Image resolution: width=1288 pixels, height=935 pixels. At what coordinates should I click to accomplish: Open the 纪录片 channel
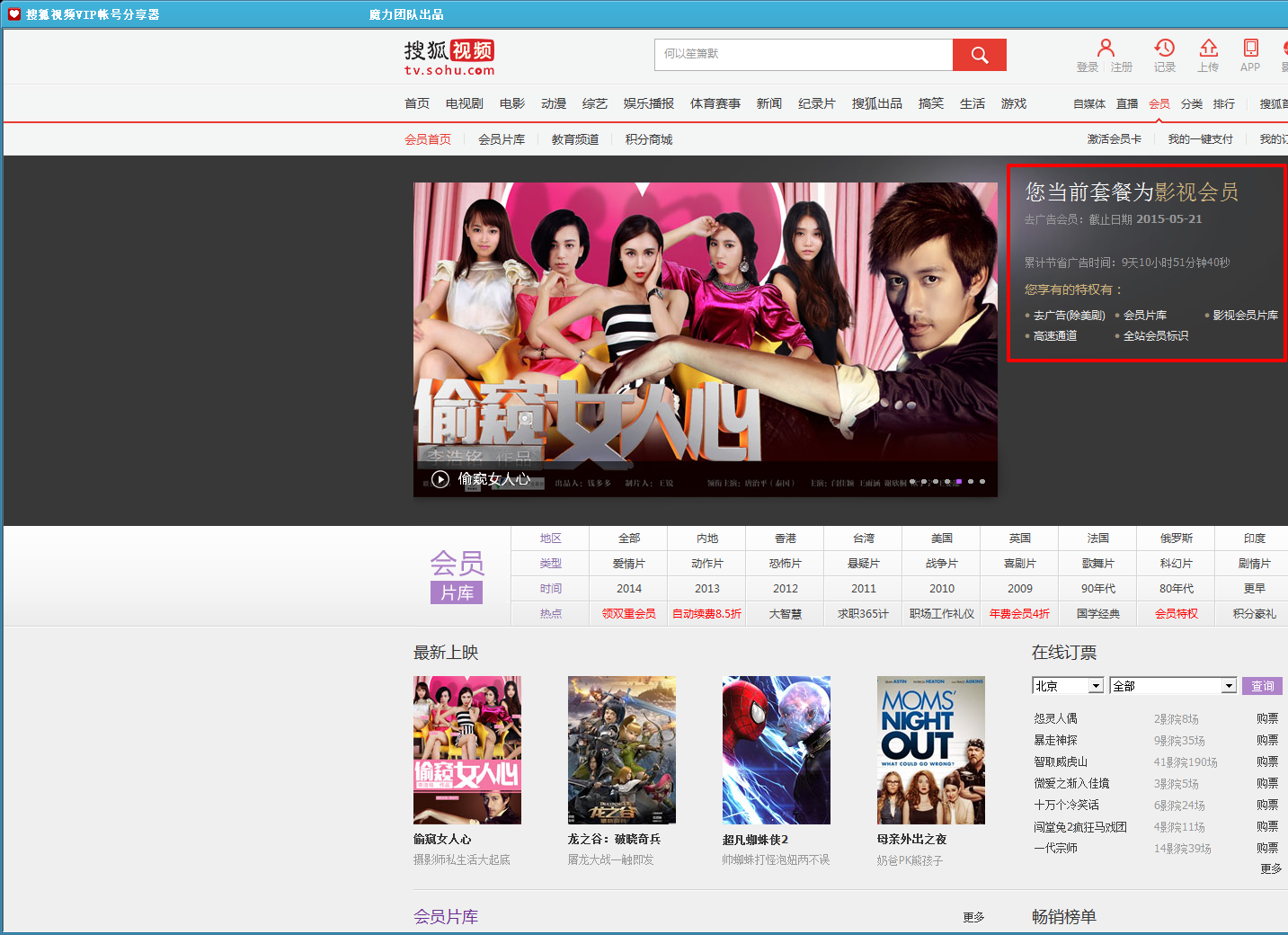(x=817, y=104)
